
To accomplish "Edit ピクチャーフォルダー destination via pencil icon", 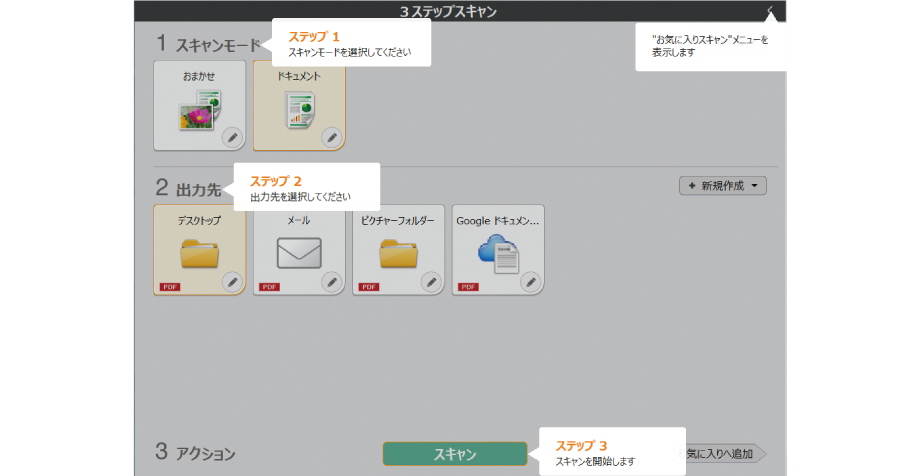I will coord(431,282).
